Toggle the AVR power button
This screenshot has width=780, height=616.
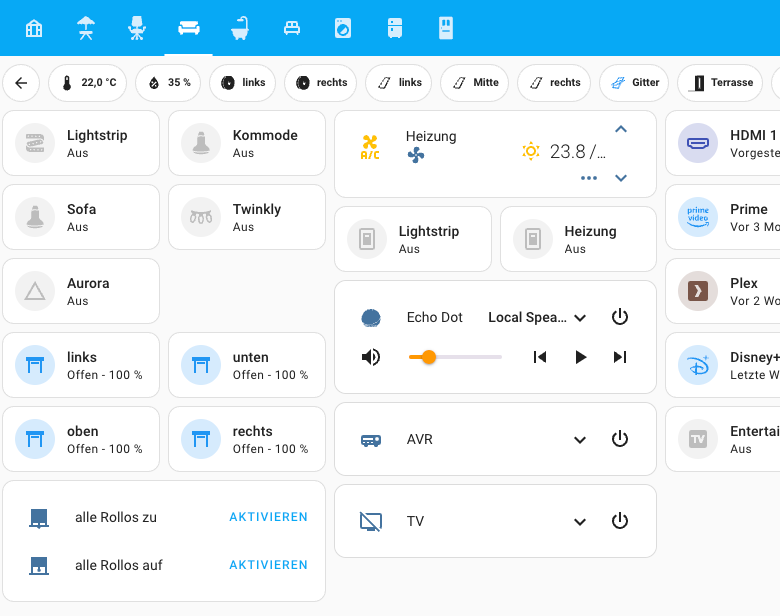[619, 439]
